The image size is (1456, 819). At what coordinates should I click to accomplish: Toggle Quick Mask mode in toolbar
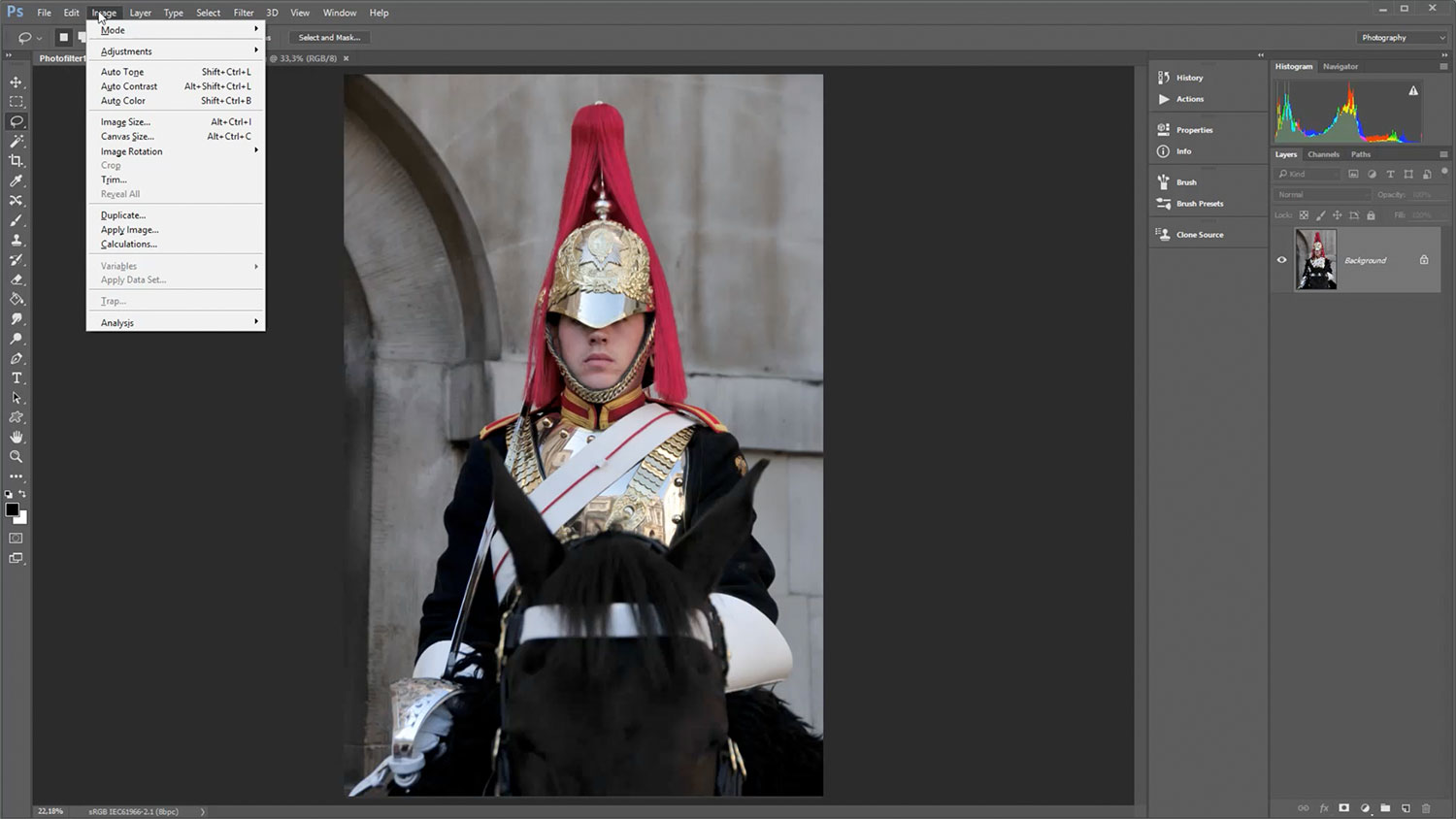[17, 538]
